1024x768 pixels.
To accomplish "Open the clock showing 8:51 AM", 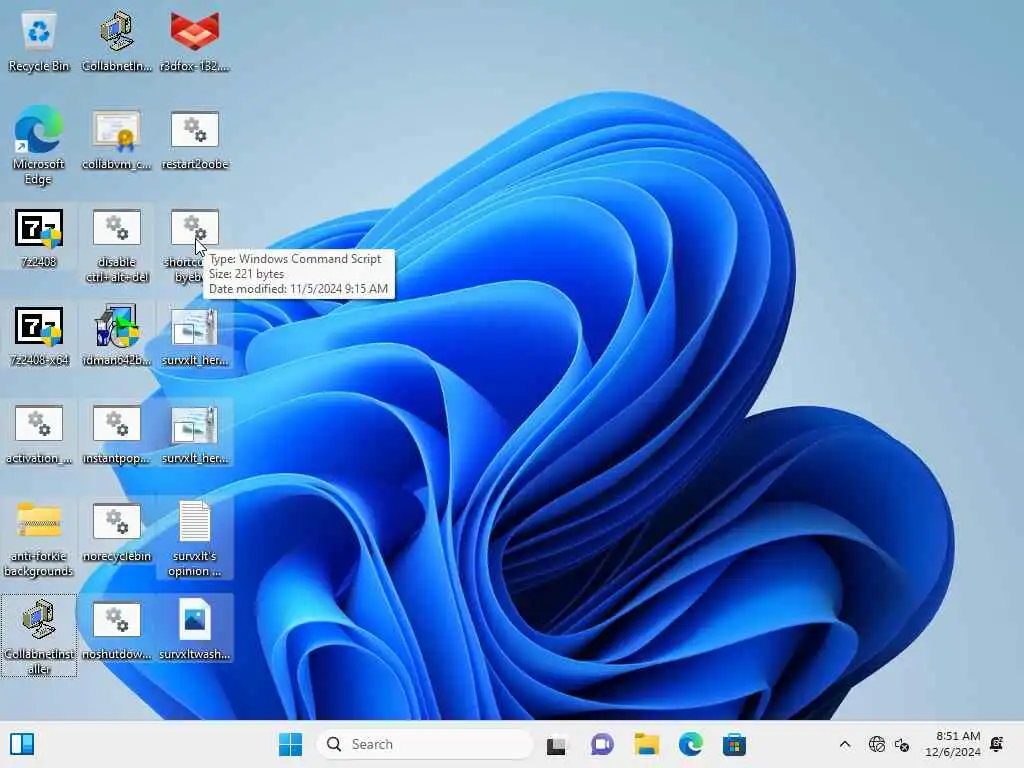I will pyautogui.click(x=953, y=744).
